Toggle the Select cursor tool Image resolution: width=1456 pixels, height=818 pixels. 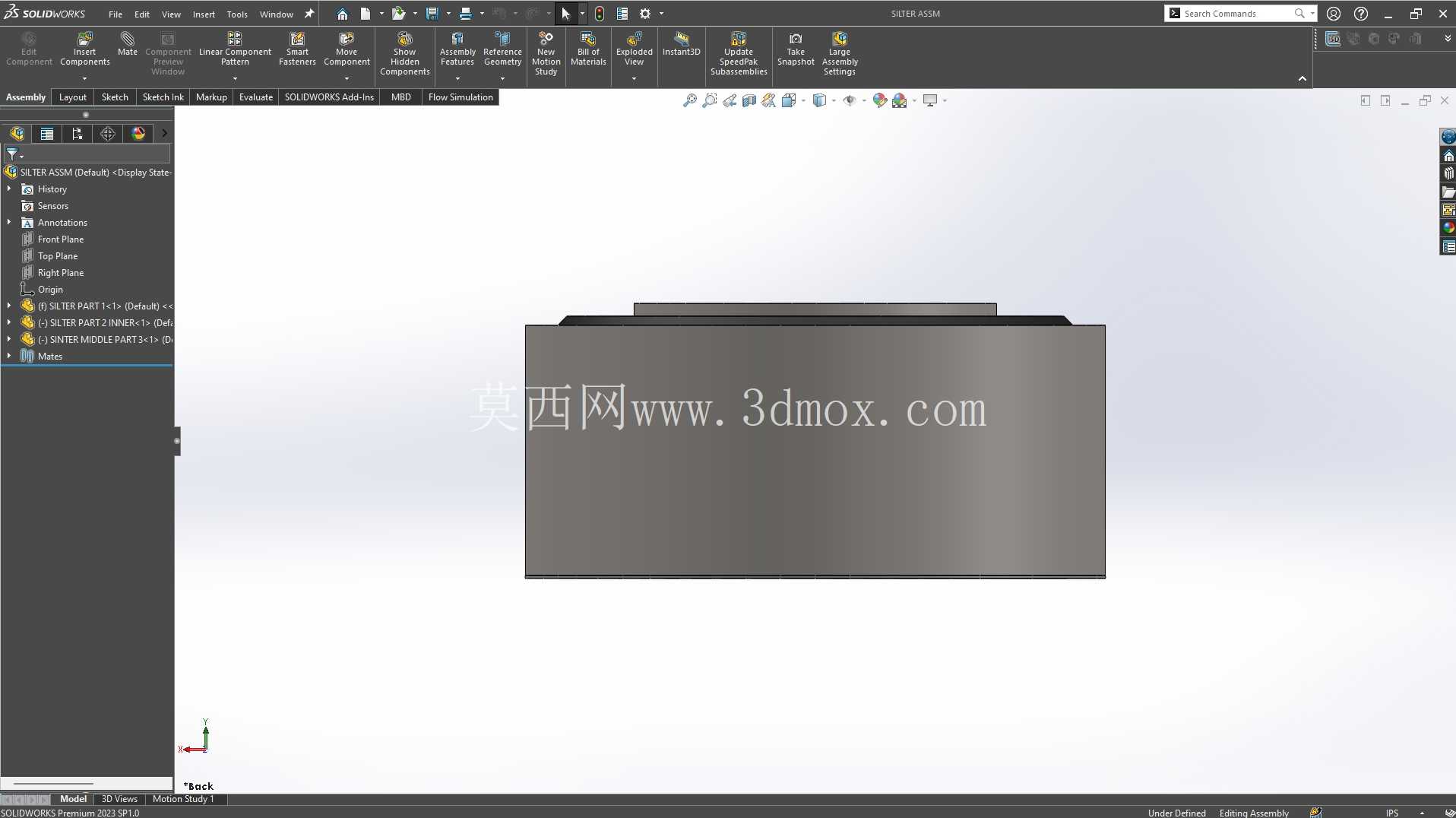pyautogui.click(x=565, y=14)
